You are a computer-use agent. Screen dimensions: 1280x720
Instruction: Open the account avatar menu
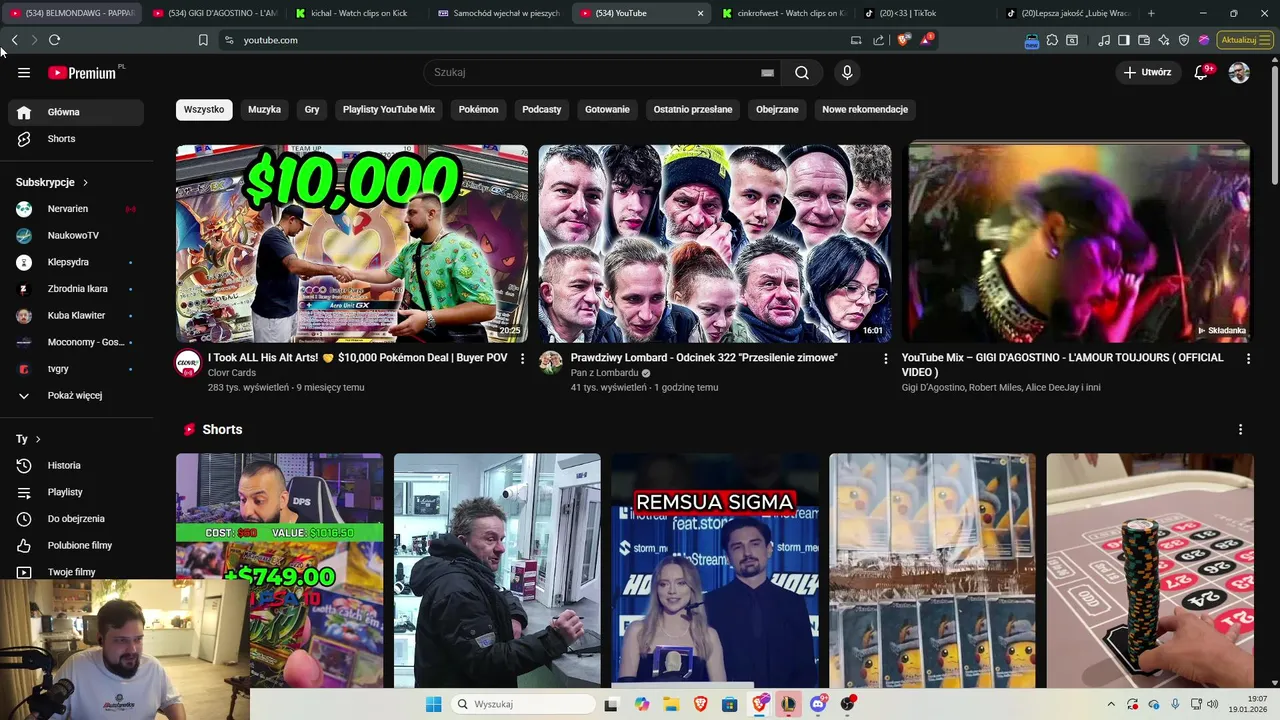coord(1239,72)
